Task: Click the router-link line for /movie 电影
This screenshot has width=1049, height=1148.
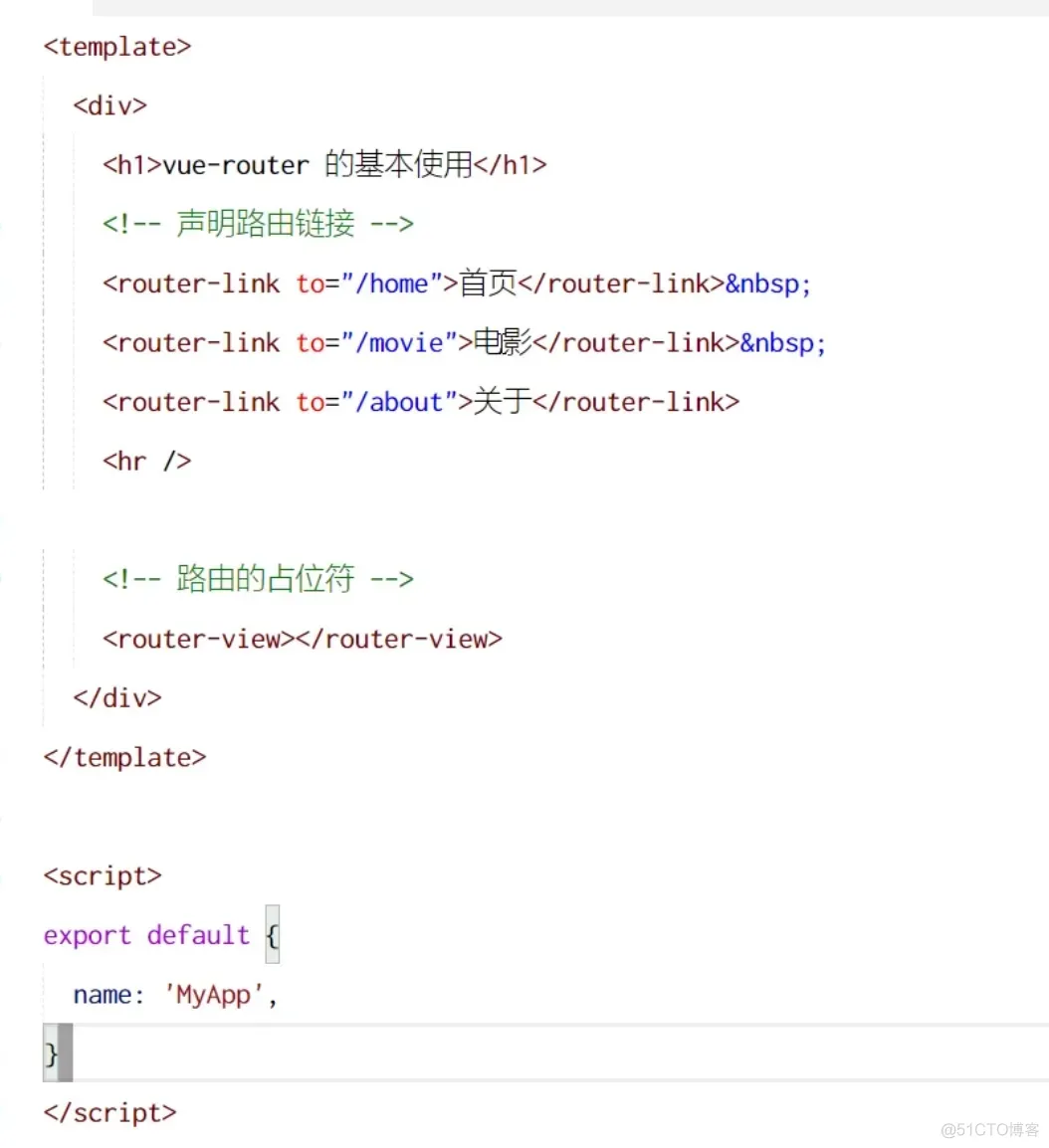Action: click(465, 342)
